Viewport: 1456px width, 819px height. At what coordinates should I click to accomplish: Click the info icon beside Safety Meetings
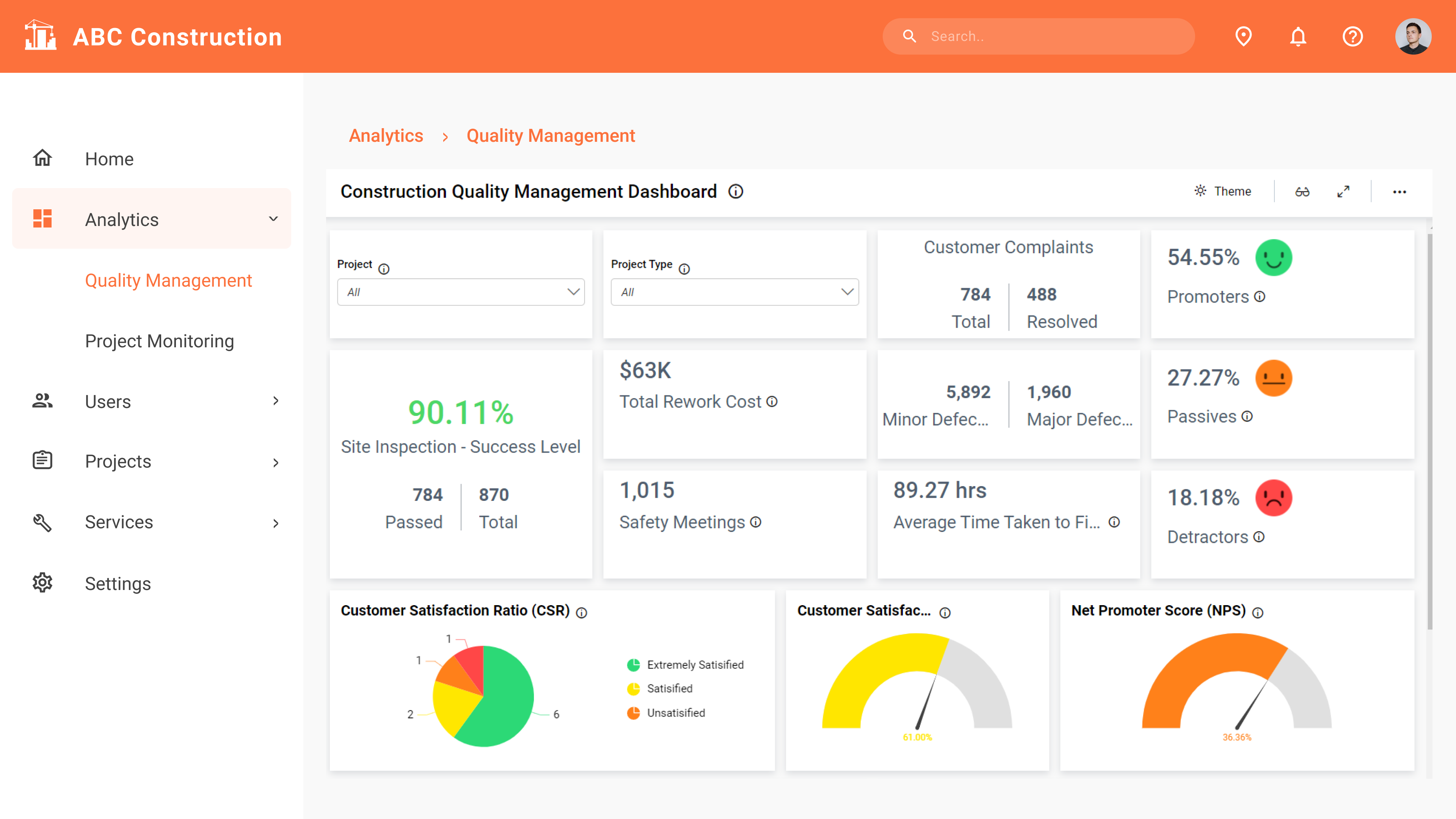tap(756, 523)
